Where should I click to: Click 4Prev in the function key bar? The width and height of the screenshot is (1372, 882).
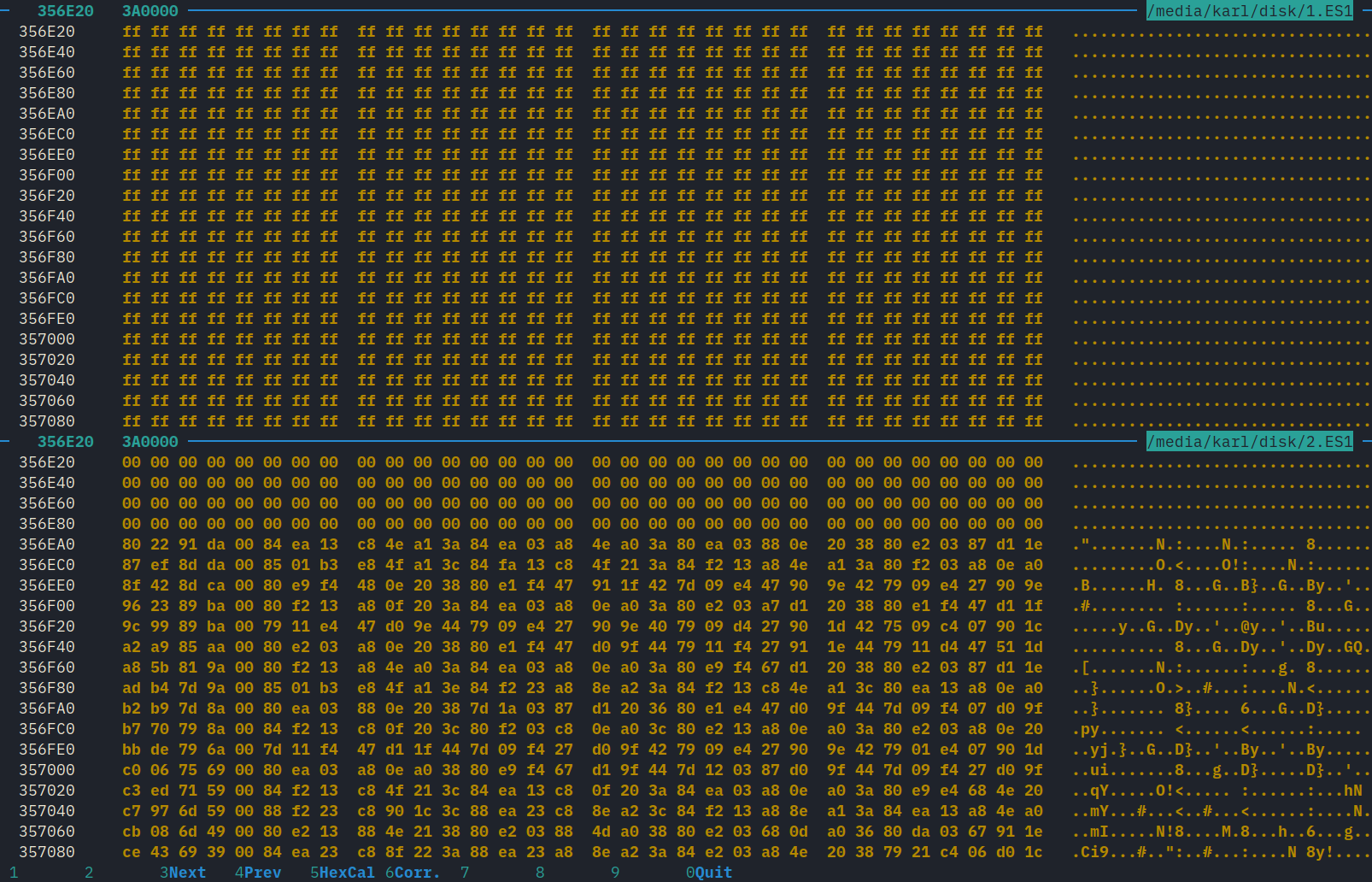pos(258,873)
